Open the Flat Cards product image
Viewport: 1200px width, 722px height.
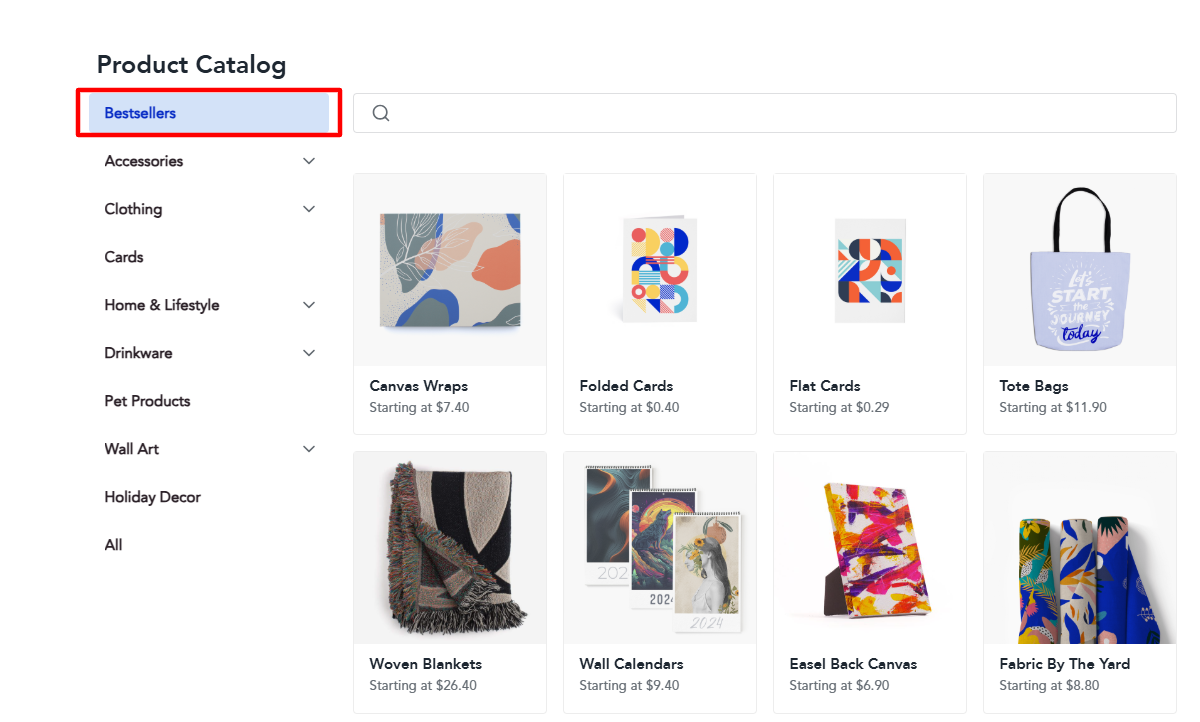click(870, 270)
